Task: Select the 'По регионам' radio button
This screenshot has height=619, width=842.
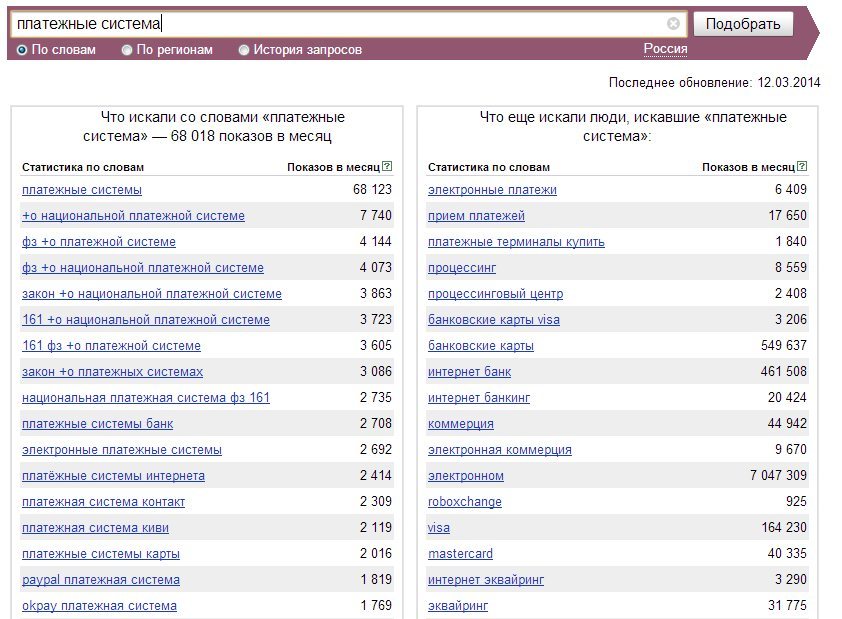Action: 127,50
